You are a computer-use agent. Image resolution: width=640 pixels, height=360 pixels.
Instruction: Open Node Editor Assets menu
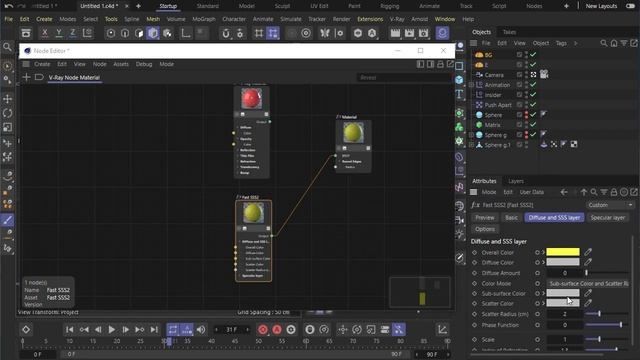click(x=121, y=64)
